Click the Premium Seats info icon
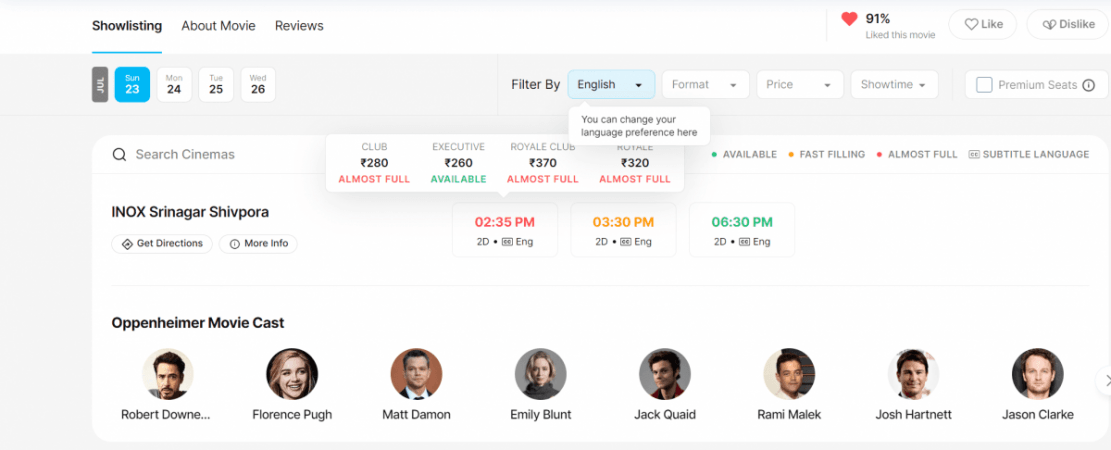1111x450 pixels. (x=1089, y=85)
